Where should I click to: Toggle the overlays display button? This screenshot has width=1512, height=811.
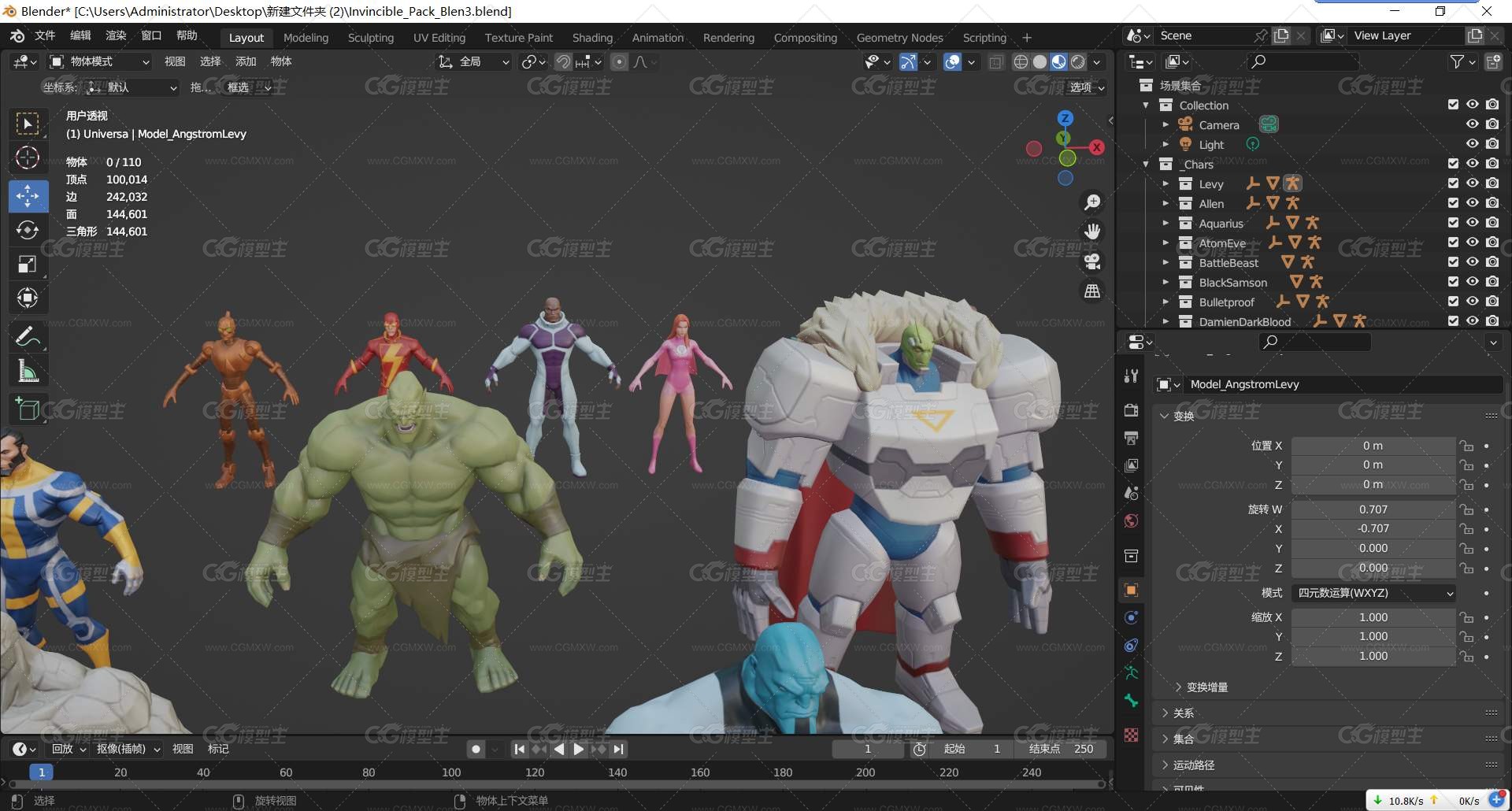[952, 61]
